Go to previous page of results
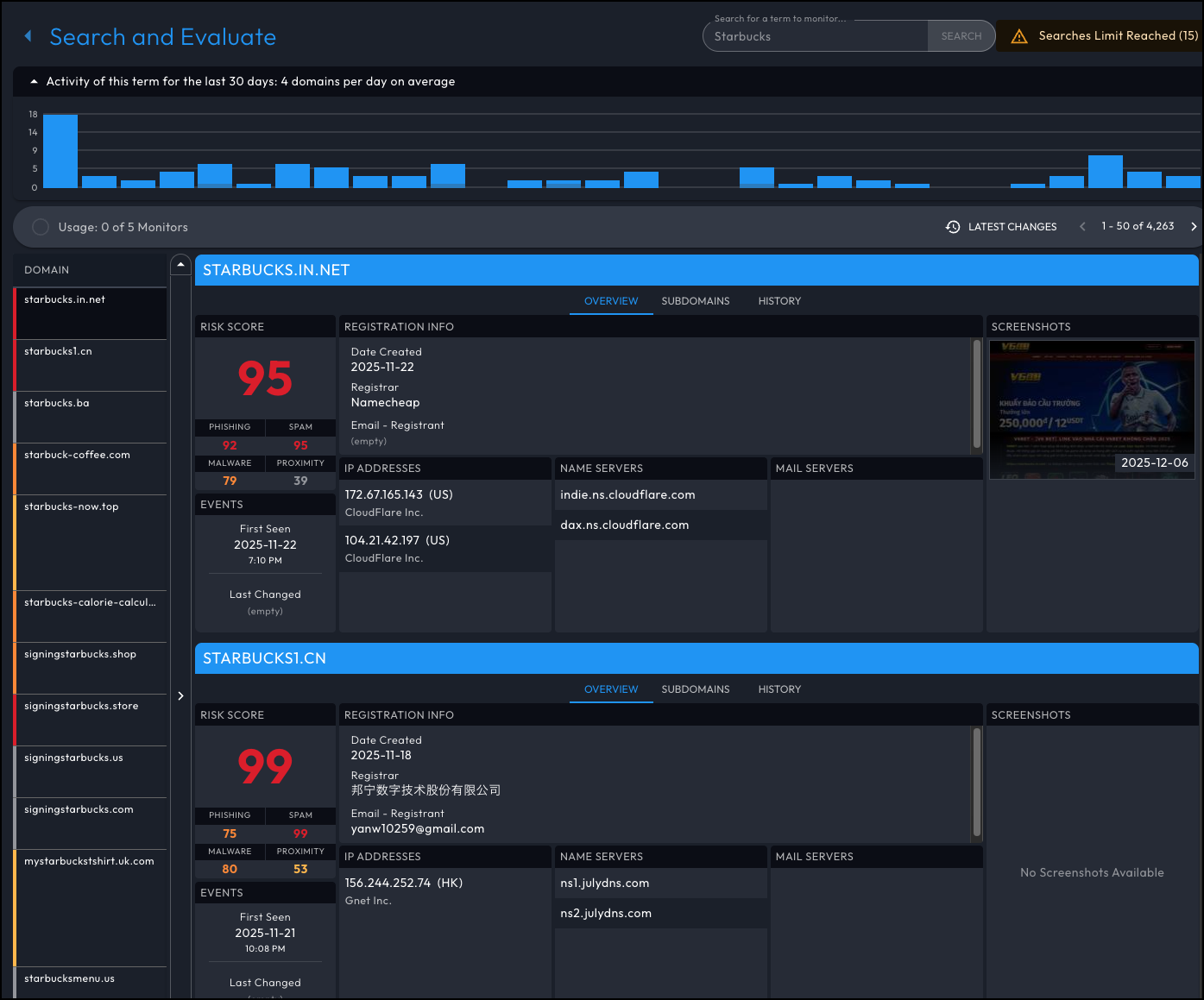 point(1082,227)
